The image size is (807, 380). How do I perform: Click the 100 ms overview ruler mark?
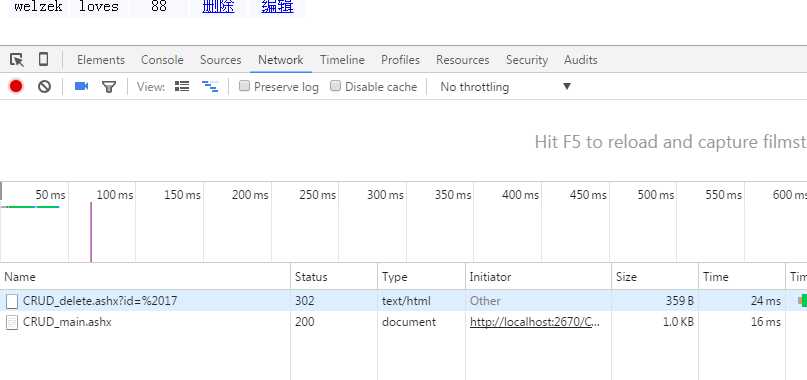point(115,195)
